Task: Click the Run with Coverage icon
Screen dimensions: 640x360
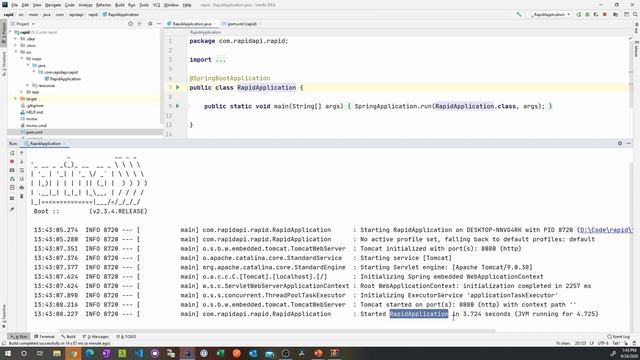Action: point(596,14)
